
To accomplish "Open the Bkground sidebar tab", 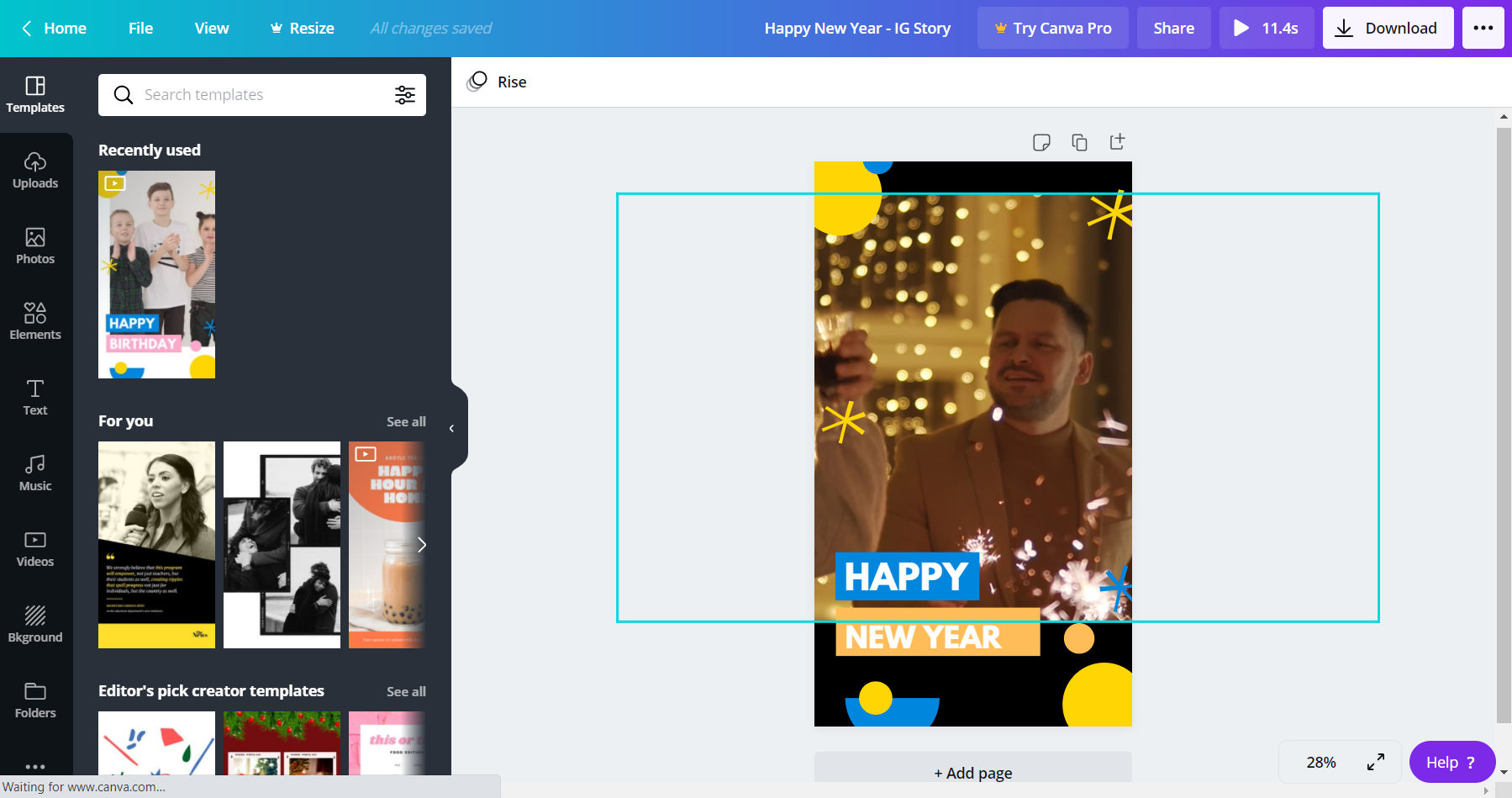I will coord(35,625).
